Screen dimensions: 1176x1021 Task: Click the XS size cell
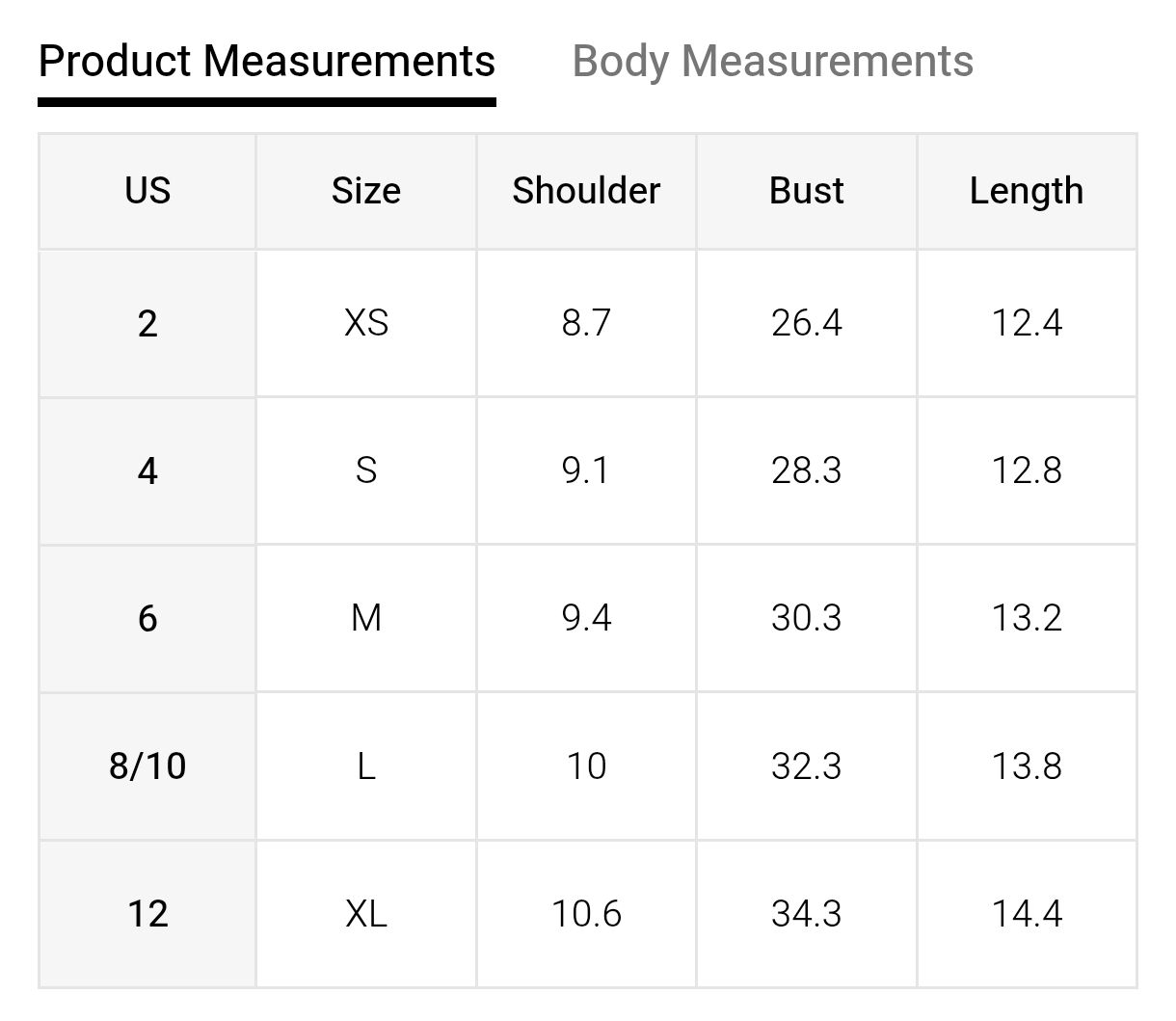366,323
